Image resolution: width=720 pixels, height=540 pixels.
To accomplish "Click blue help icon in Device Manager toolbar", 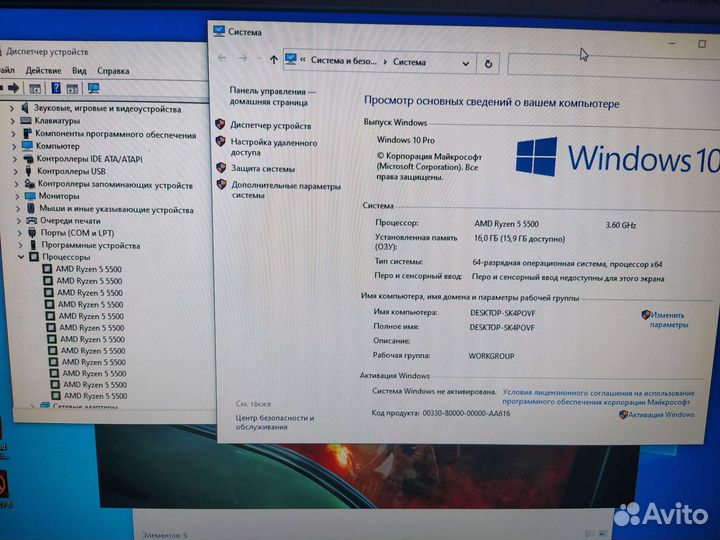I will [56, 88].
